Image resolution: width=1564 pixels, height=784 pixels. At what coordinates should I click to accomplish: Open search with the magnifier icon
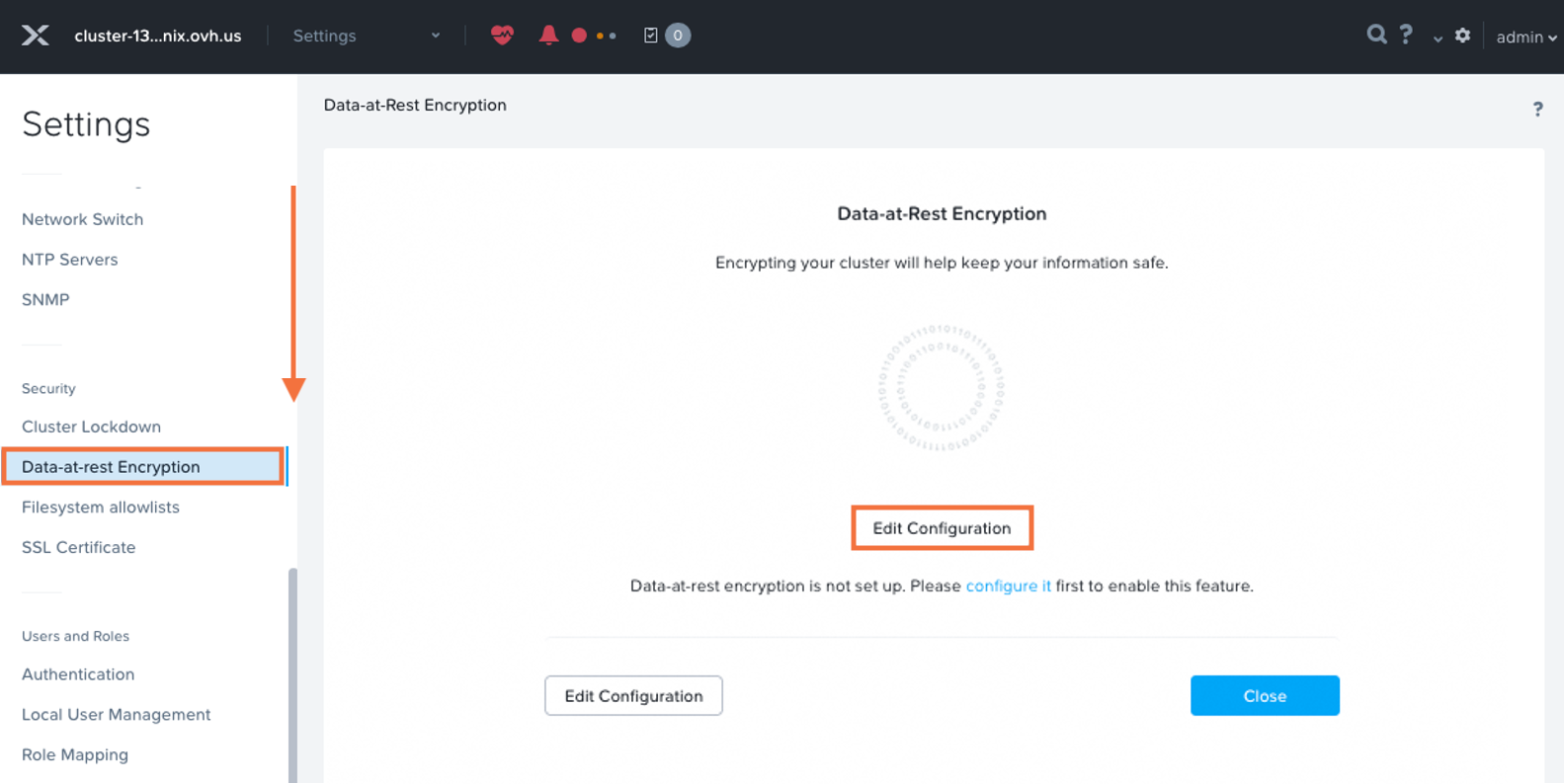pyautogui.click(x=1376, y=35)
